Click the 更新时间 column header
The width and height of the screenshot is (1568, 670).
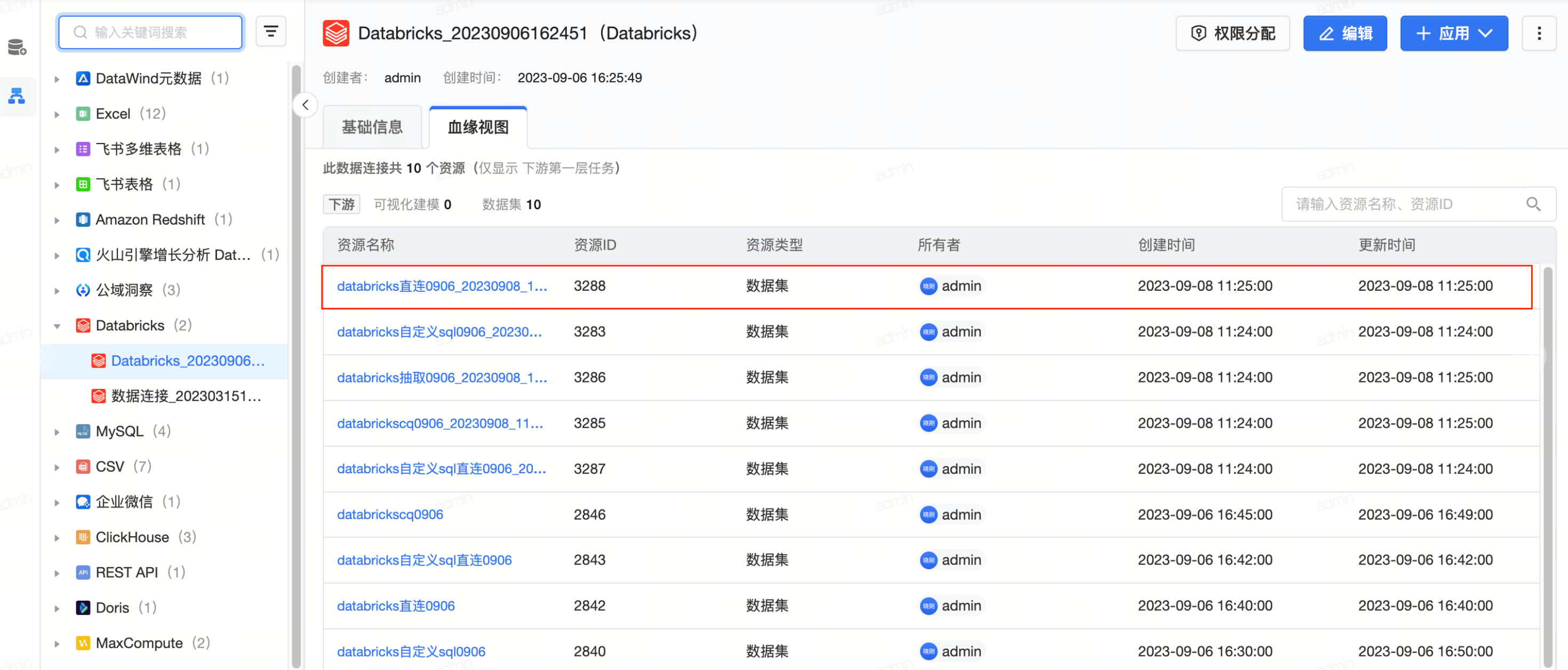click(x=1387, y=245)
